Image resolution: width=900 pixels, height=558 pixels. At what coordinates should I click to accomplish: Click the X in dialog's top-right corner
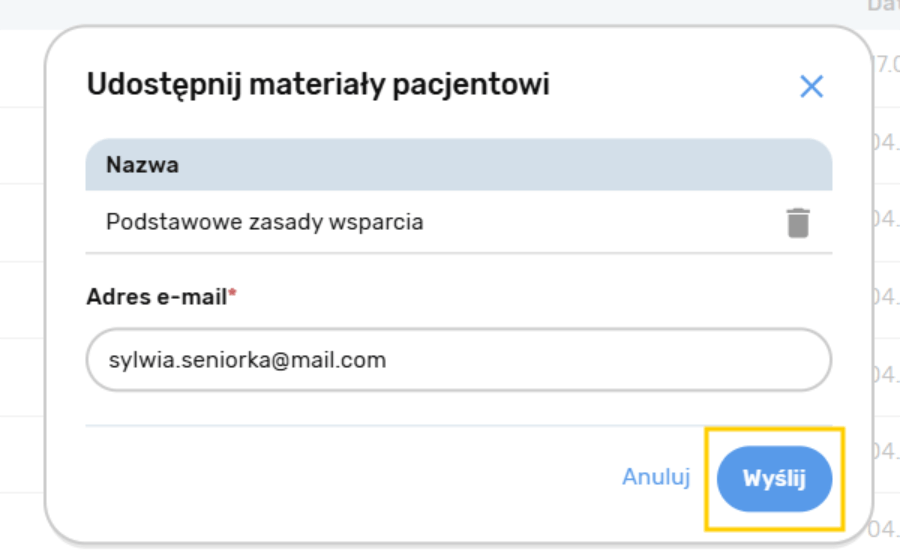pos(811,86)
